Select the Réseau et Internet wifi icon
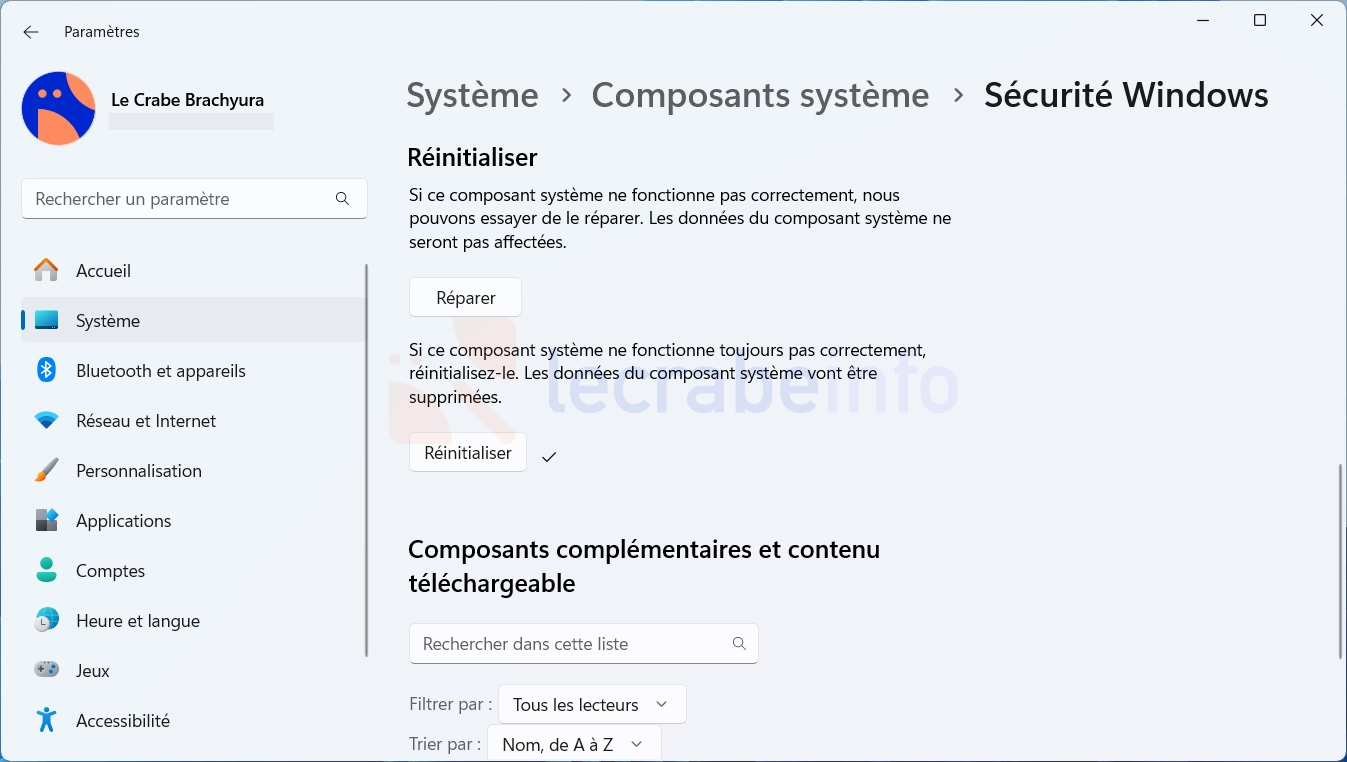 click(x=46, y=420)
